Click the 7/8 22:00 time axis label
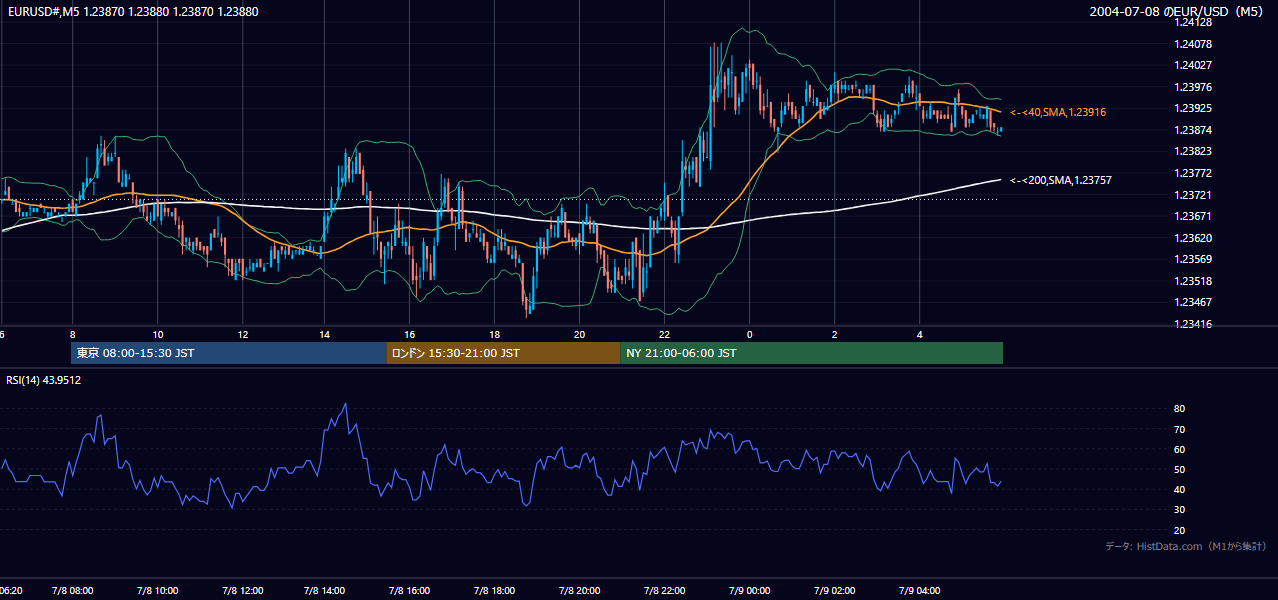Image resolution: width=1278 pixels, height=600 pixels. (x=665, y=590)
